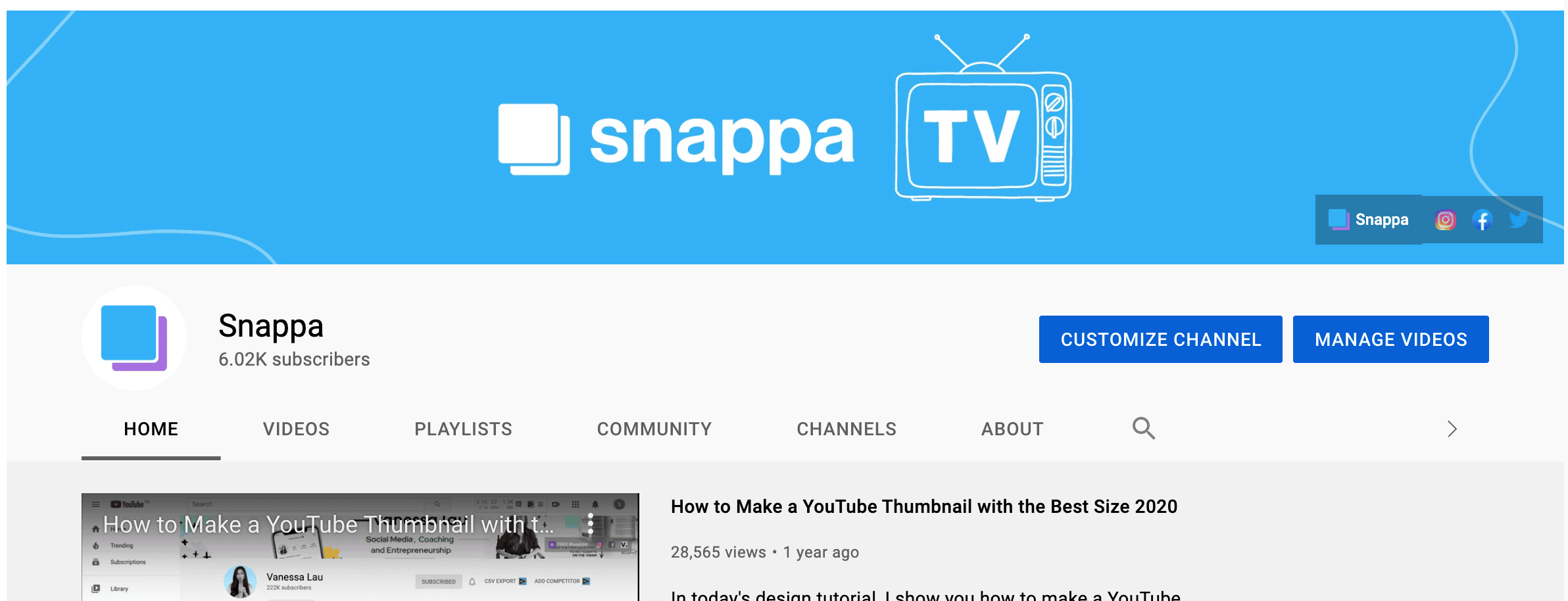Viewport: 1568px width, 601px height.
Task: Open the featured video's three-dot menu
Action: (591, 523)
